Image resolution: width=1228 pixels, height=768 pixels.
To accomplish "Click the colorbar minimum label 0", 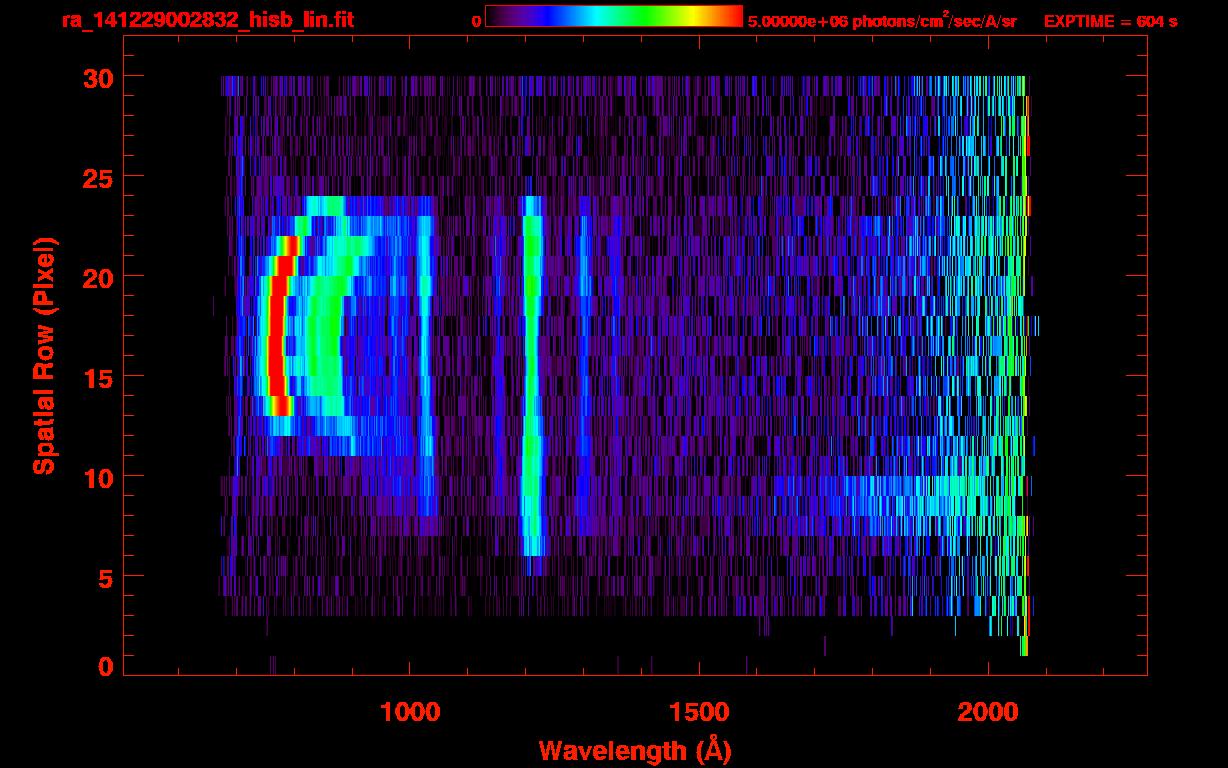I will tap(476, 21).
